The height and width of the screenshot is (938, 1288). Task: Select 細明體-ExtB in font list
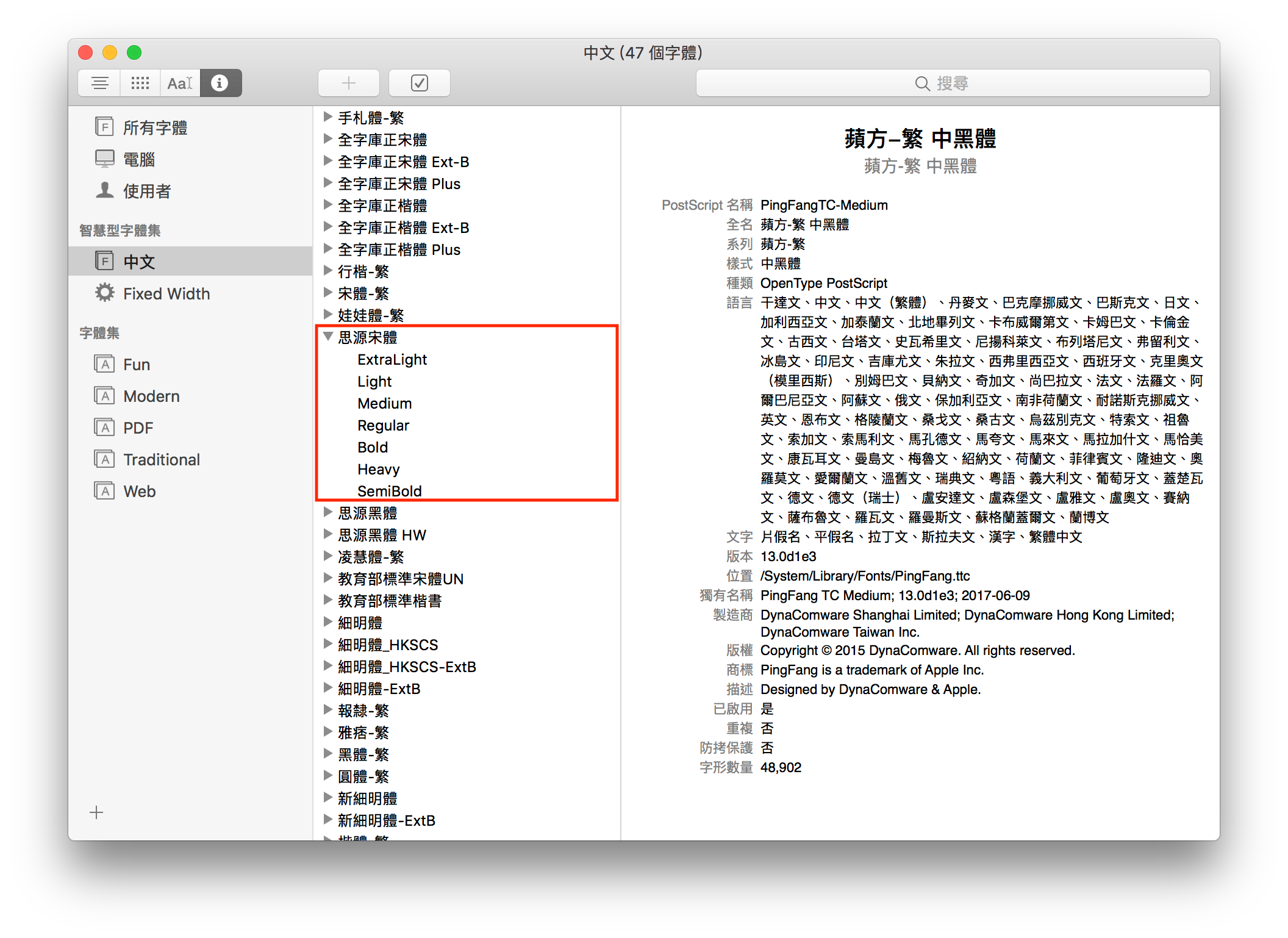[x=379, y=689]
